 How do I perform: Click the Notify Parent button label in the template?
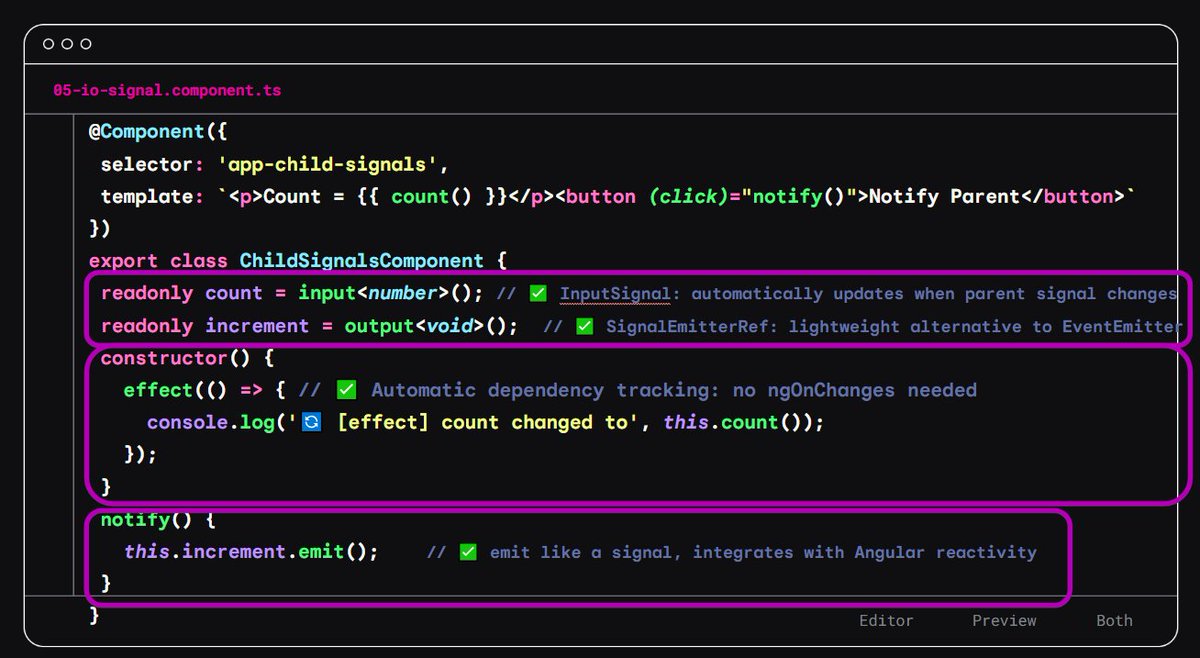[x=945, y=196]
